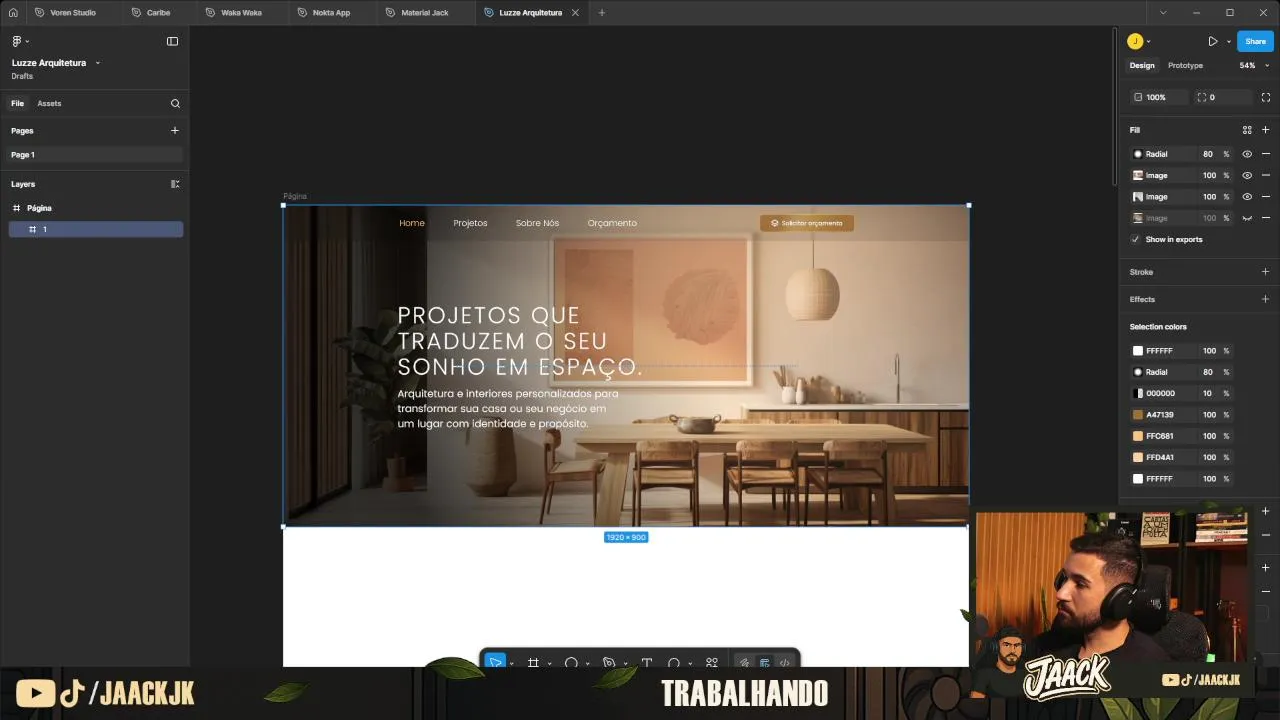Viewport: 1280px width, 720px height.
Task: Click the Share button
Action: pyautogui.click(x=1255, y=41)
